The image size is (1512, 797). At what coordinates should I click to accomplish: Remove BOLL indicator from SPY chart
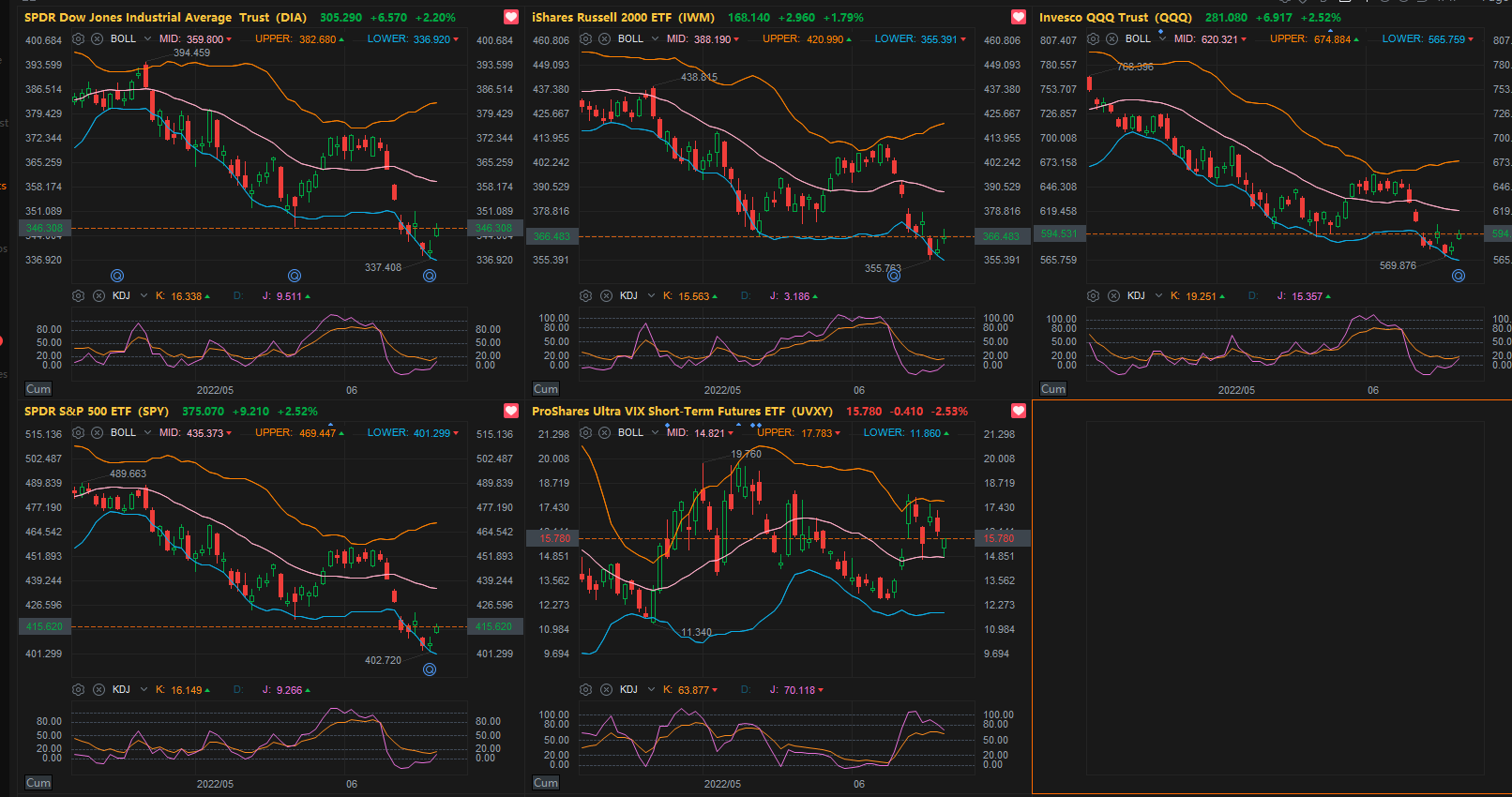pyautogui.click(x=98, y=433)
